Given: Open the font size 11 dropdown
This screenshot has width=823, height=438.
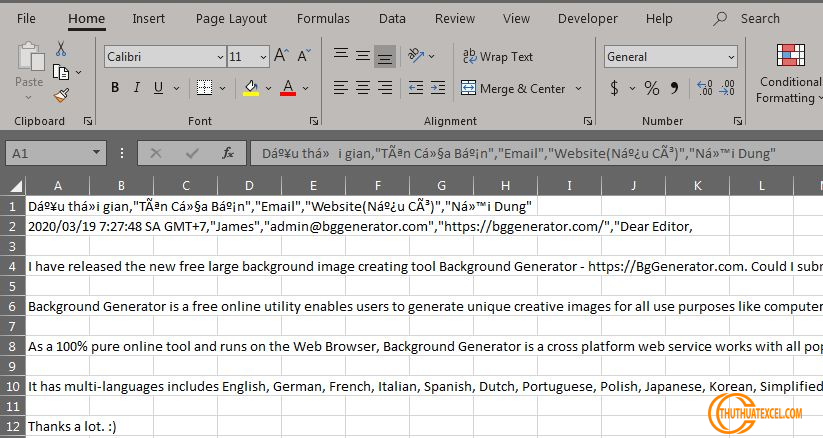Looking at the screenshot, I should click(263, 57).
